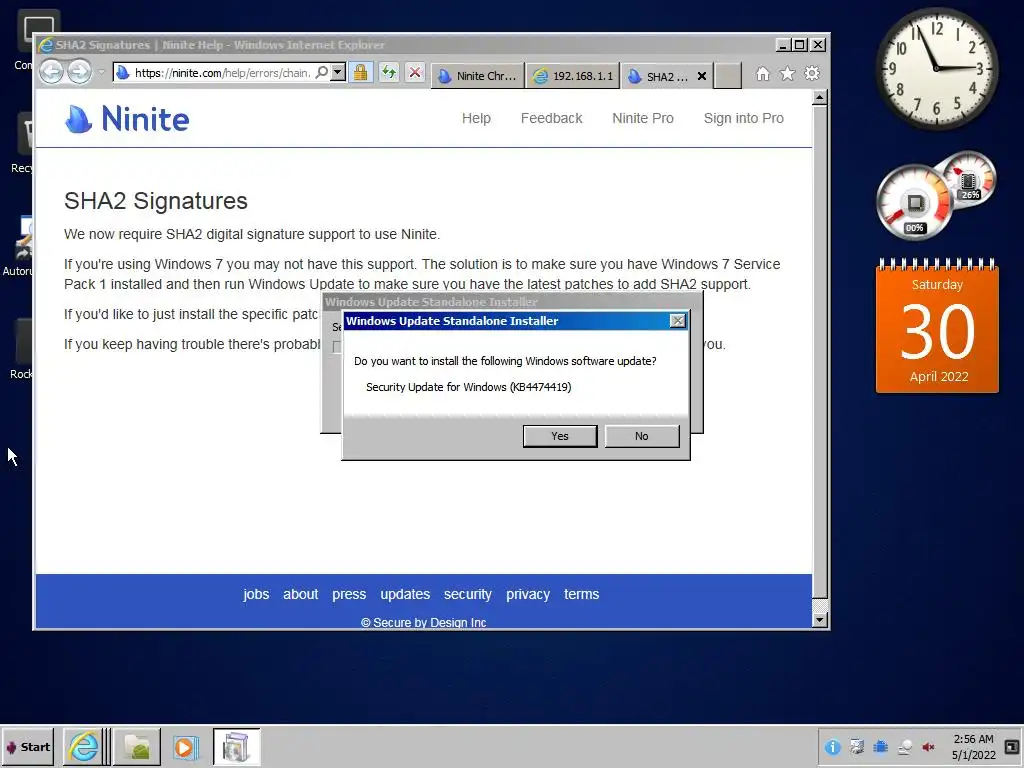Open the security footer link
This screenshot has width=1024, height=768.
pyautogui.click(x=468, y=594)
